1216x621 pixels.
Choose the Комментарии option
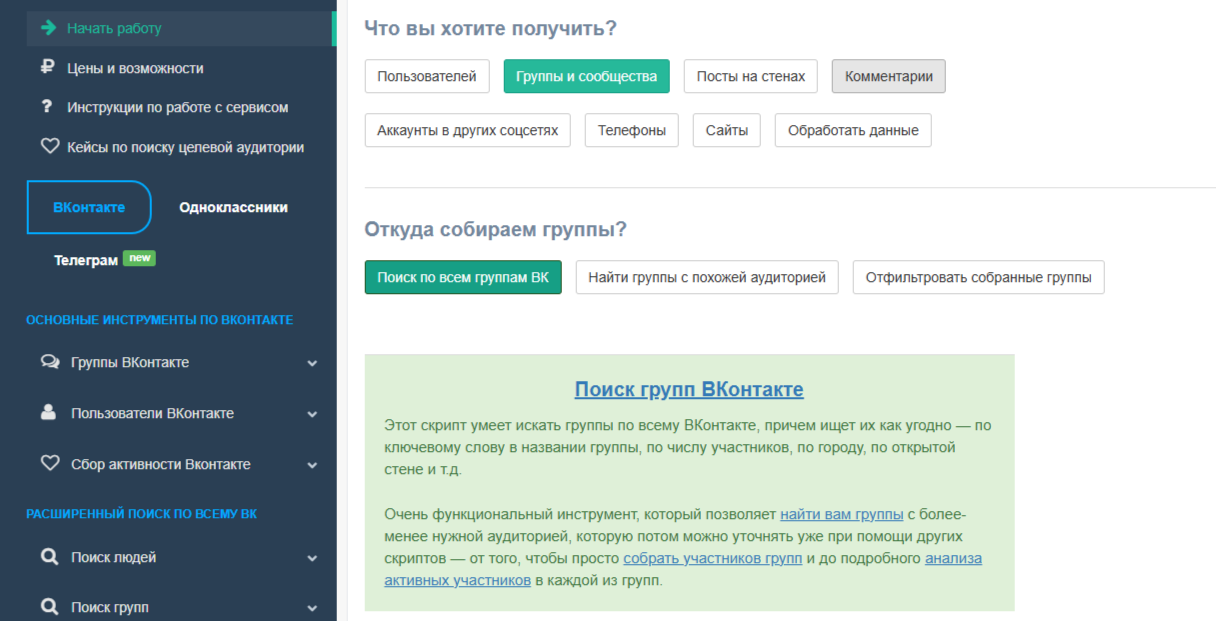click(x=889, y=76)
